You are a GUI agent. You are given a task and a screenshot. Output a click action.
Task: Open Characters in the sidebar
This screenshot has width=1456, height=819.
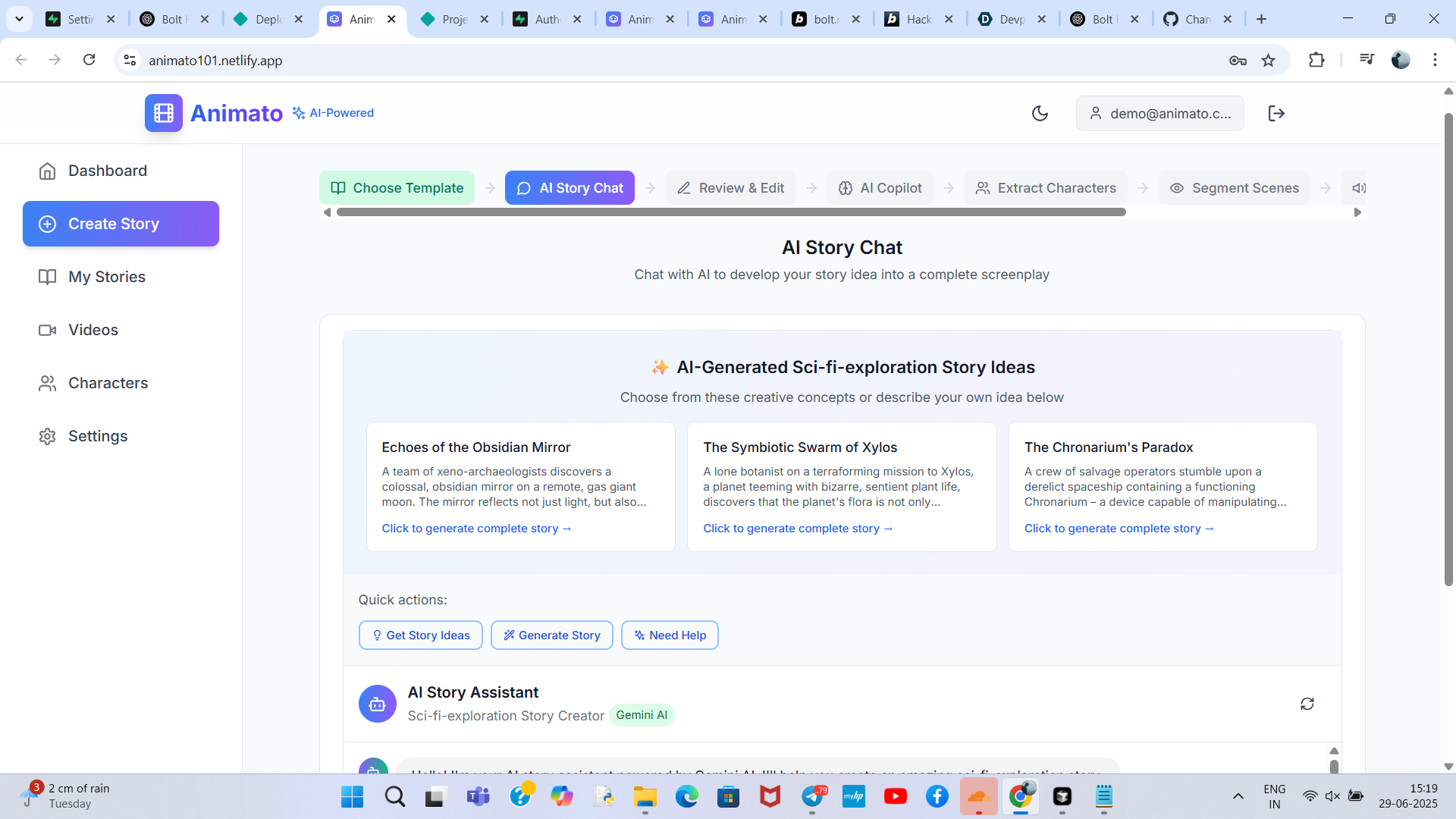pyautogui.click(x=108, y=383)
